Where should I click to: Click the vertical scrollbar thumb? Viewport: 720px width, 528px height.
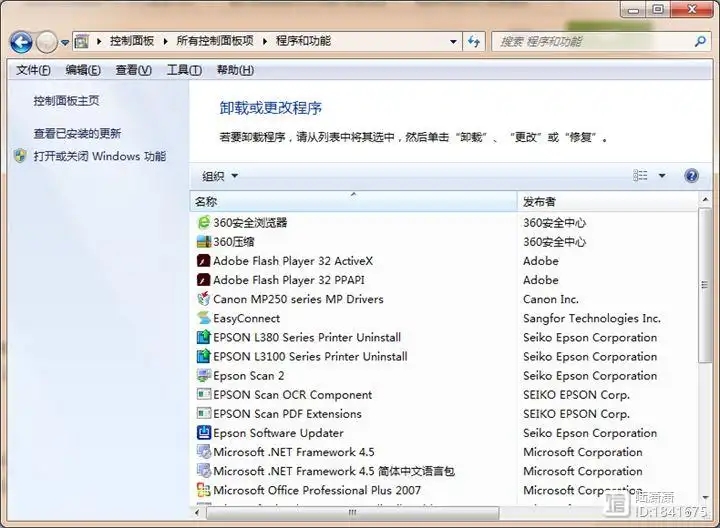tap(705, 285)
